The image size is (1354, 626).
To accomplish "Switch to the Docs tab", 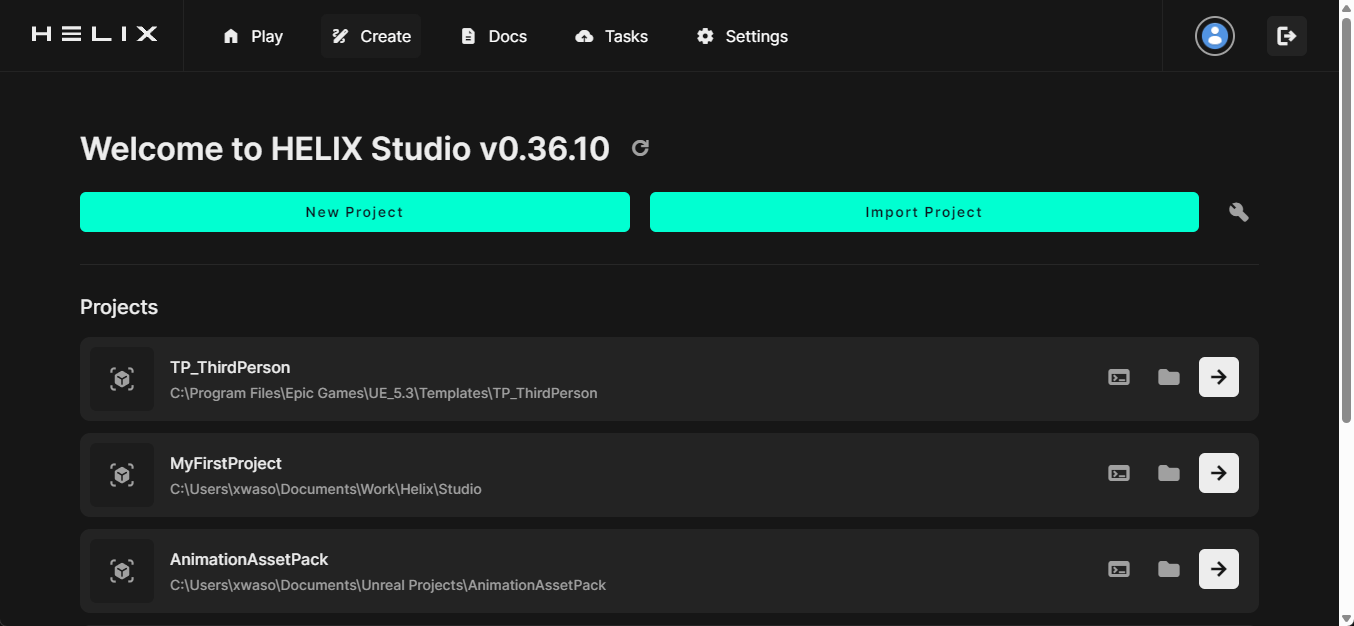I will point(494,36).
